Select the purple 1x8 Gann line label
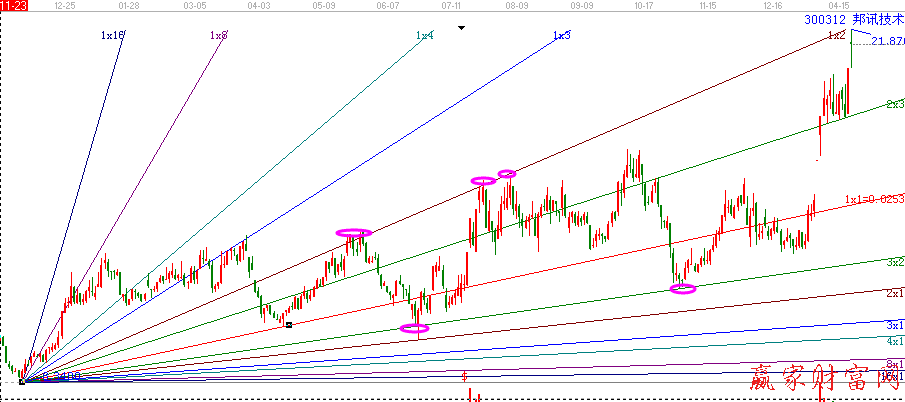Viewport: 905px width, 402px height. pos(218,35)
